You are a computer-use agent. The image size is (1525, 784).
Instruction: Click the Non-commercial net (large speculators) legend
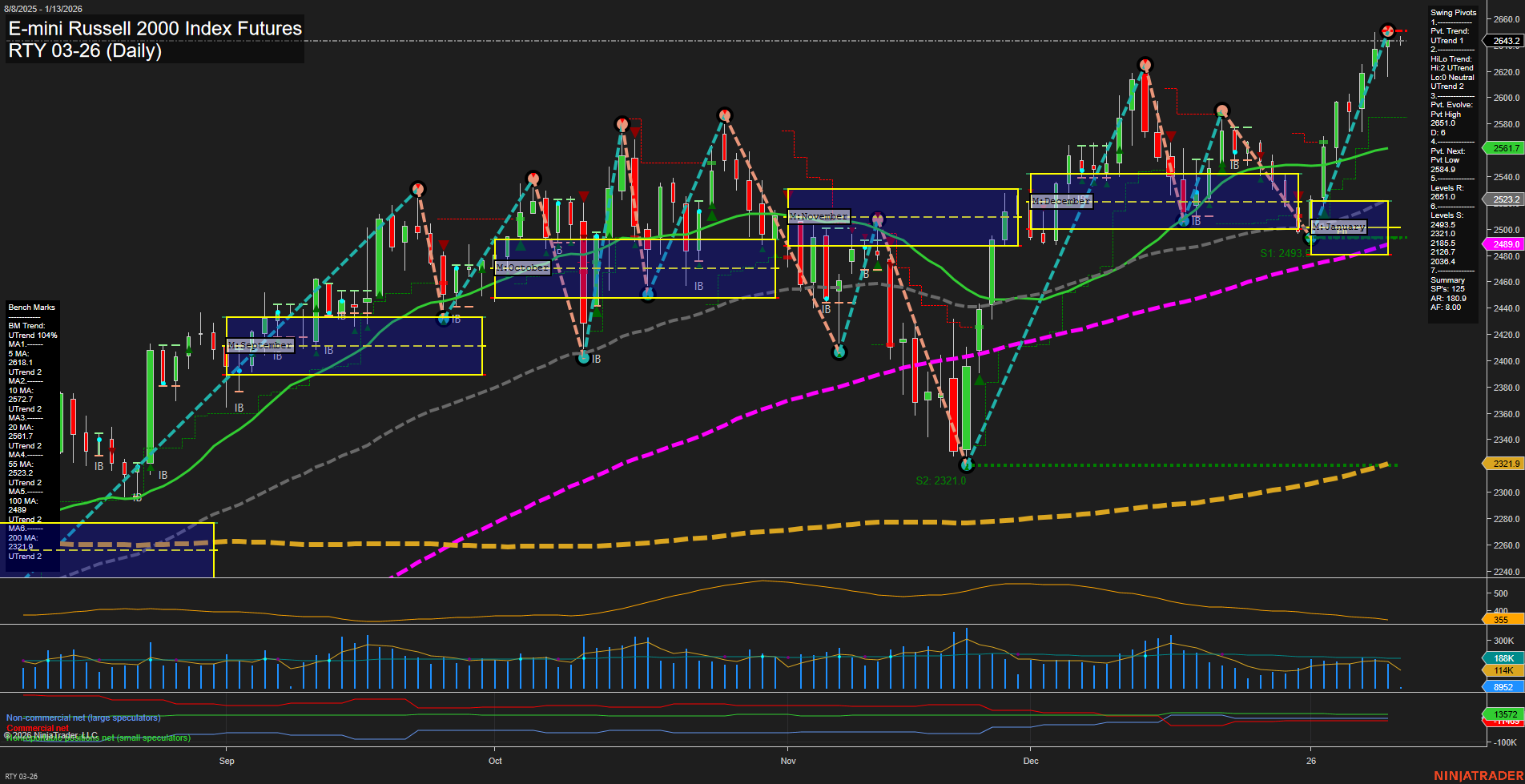click(82, 718)
